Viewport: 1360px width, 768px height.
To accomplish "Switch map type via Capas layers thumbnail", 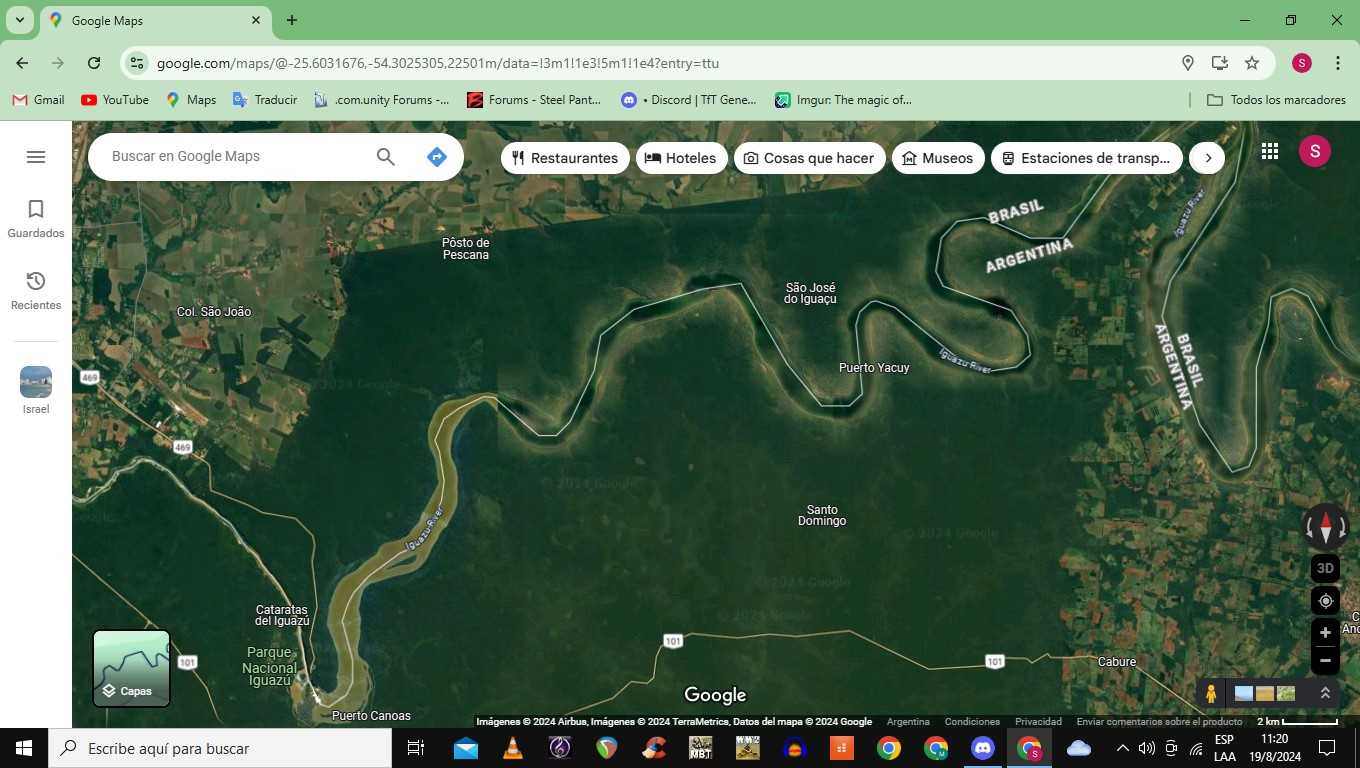I will (132, 668).
